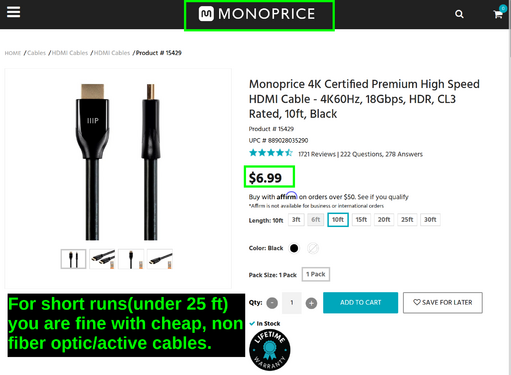Select the black color swatch
511x375 pixels.
[x=294, y=248]
